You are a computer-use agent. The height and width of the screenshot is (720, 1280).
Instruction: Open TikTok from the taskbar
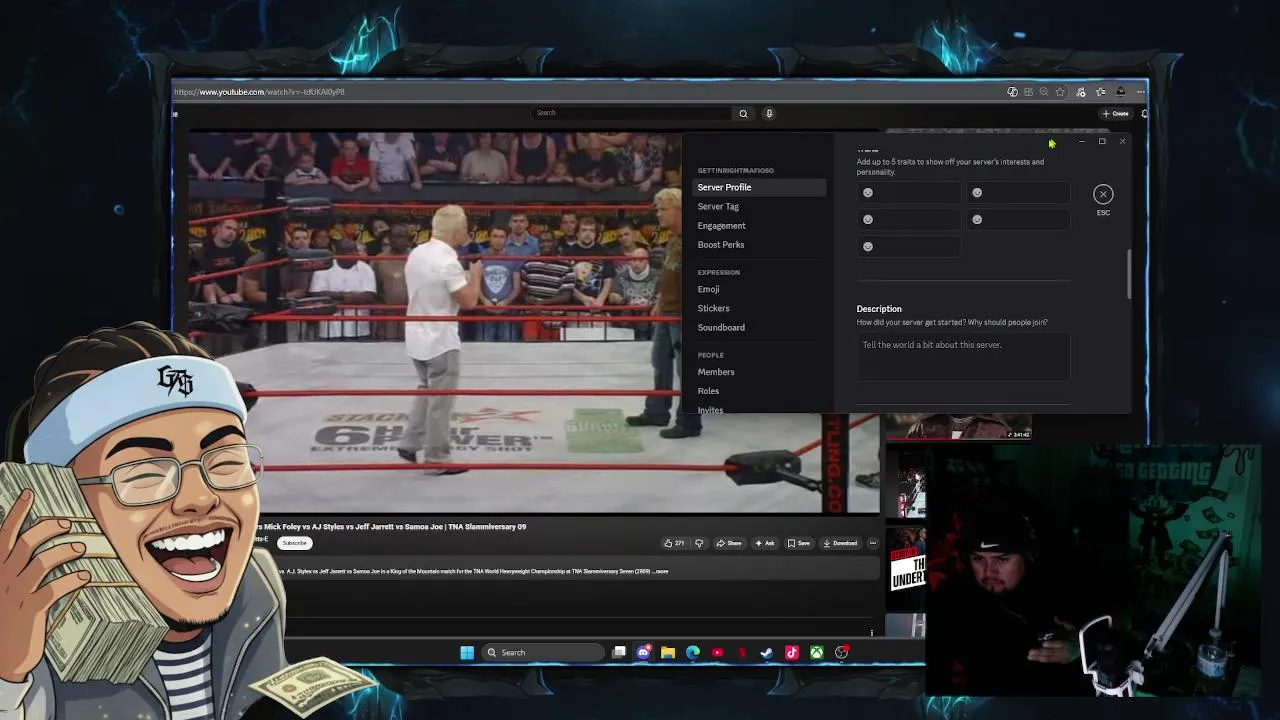point(792,652)
